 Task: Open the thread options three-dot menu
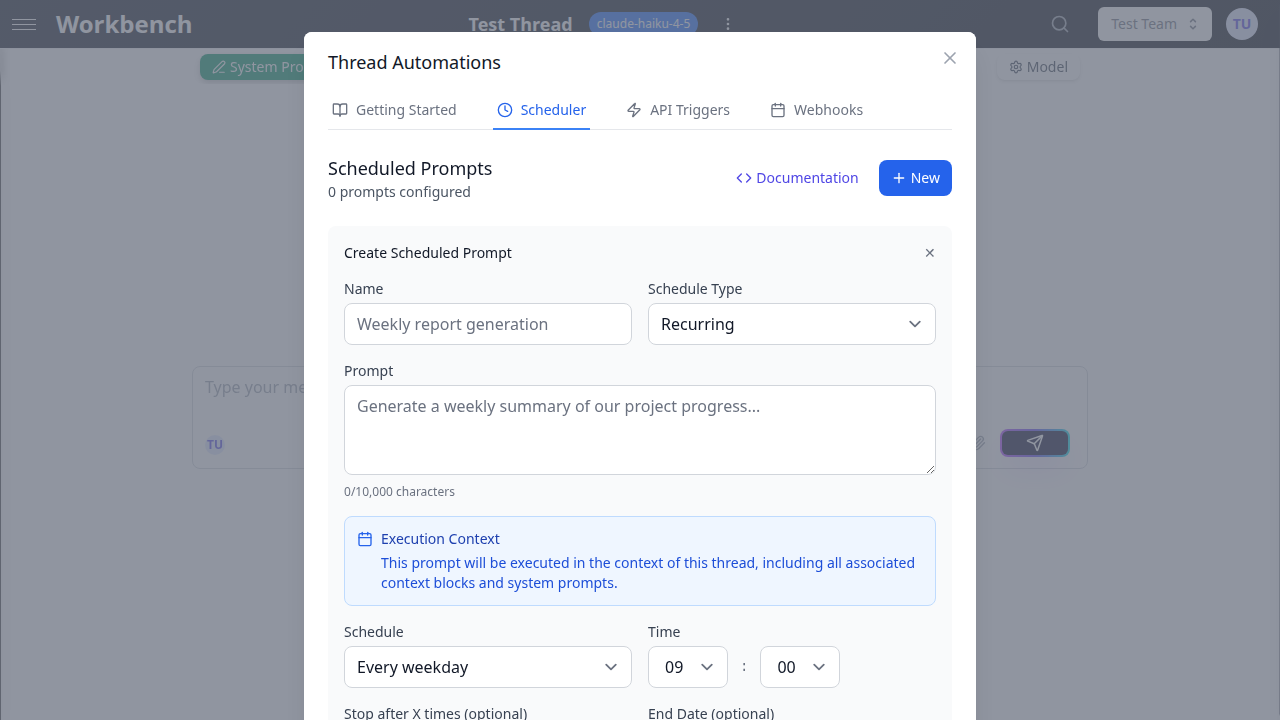click(728, 23)
